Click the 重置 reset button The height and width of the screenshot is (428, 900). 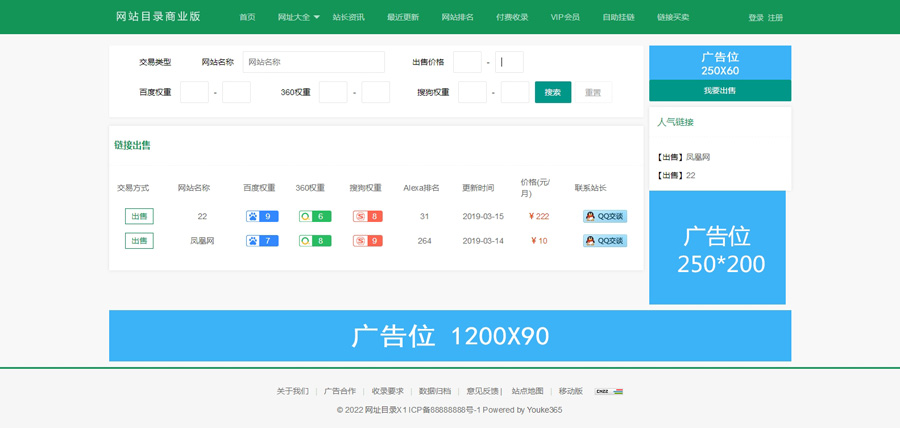pos(593,93)
